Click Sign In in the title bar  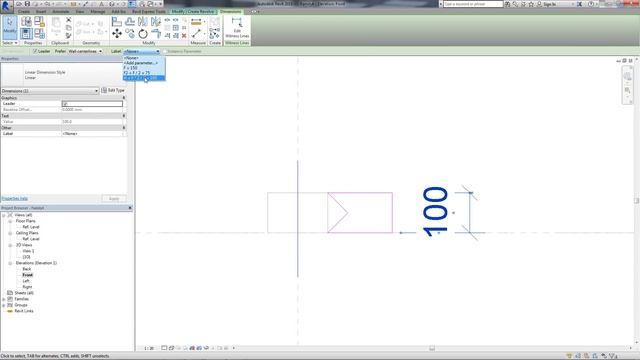[x=549, y=4]
